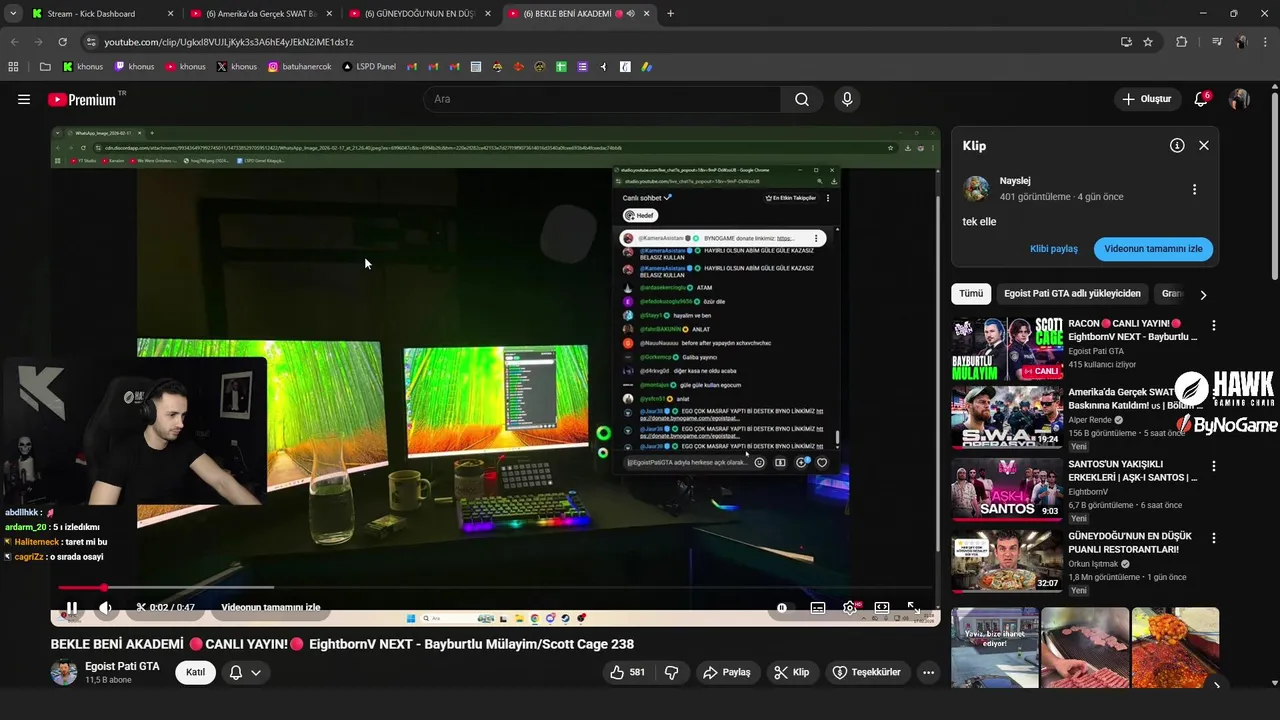Screen dimensions: 1280x720
Task: Expand the tab search dropdown in Chrome
Action: 13,14
